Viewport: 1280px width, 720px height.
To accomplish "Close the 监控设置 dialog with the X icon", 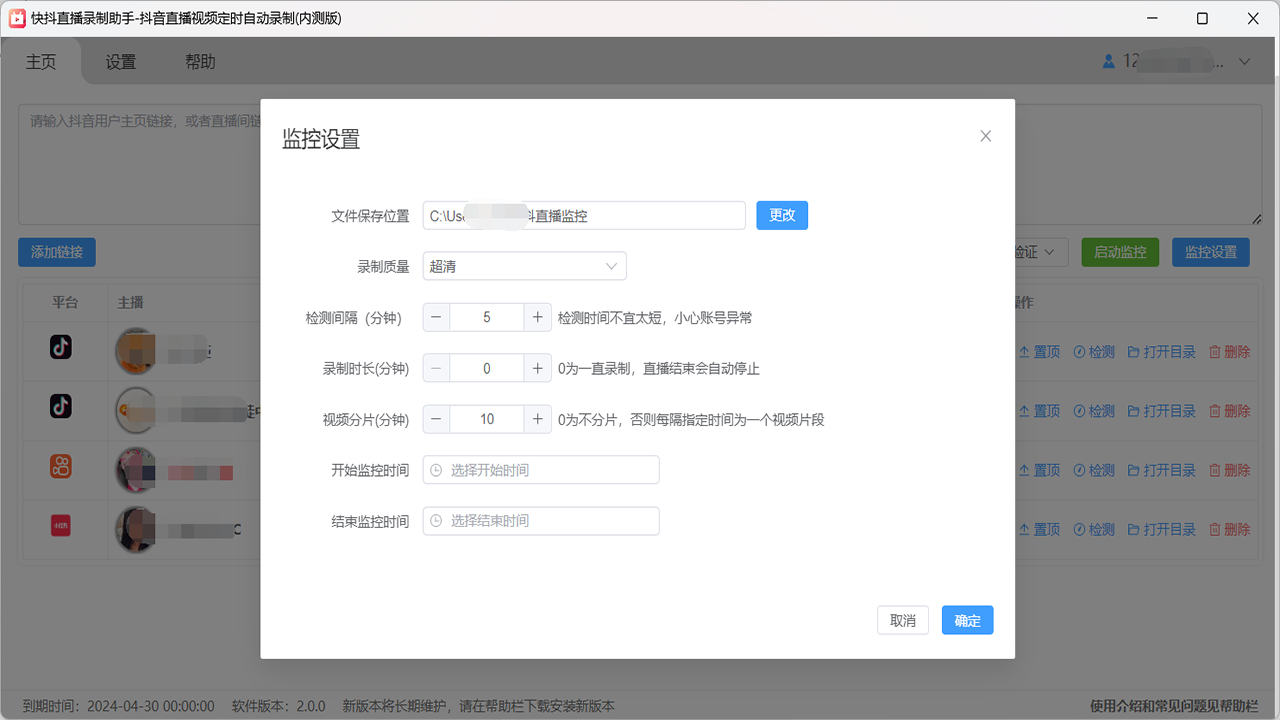I will click(985, 136).
